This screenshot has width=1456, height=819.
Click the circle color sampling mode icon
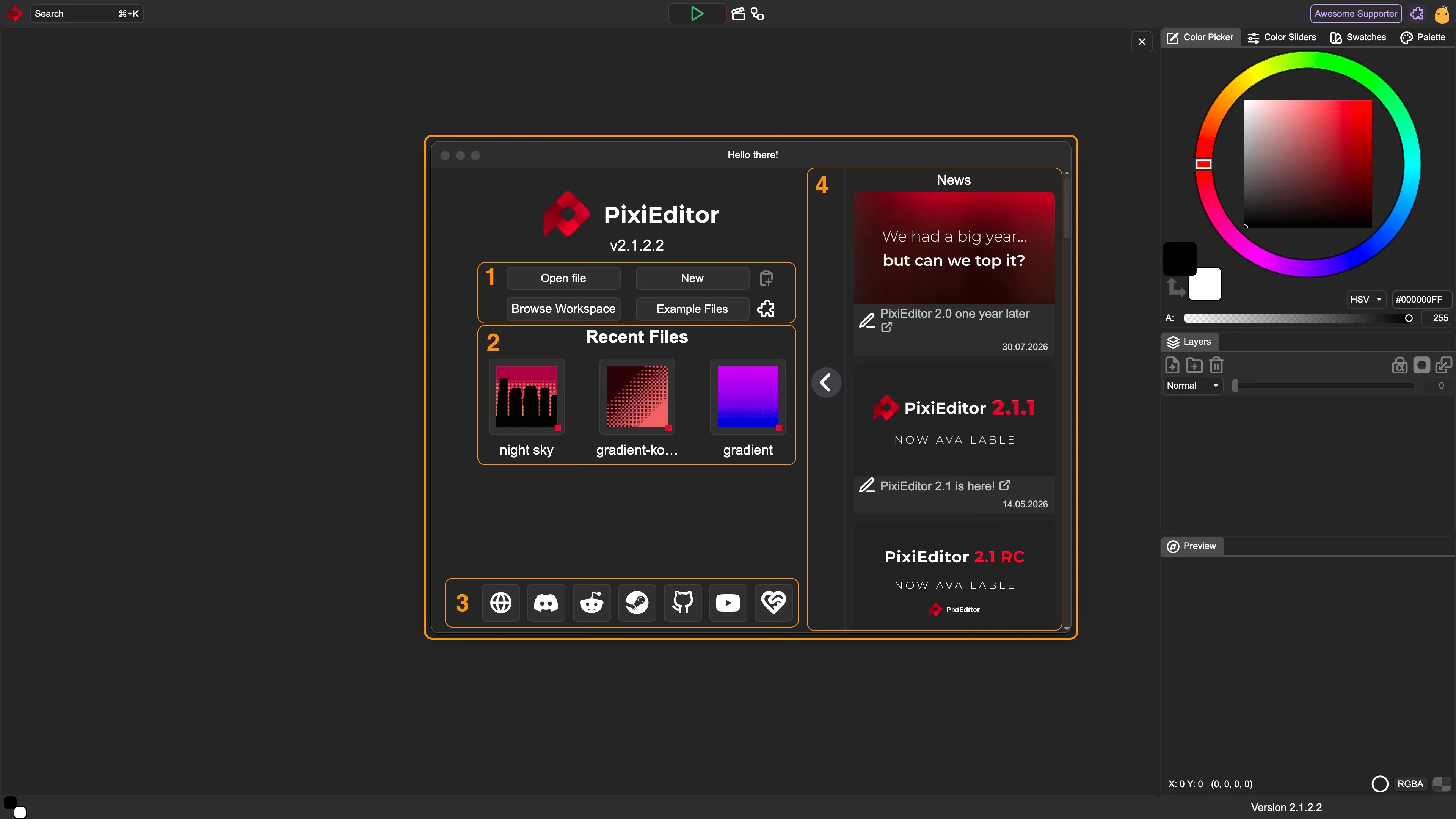pyautogui.click(x=1380, y=784)
